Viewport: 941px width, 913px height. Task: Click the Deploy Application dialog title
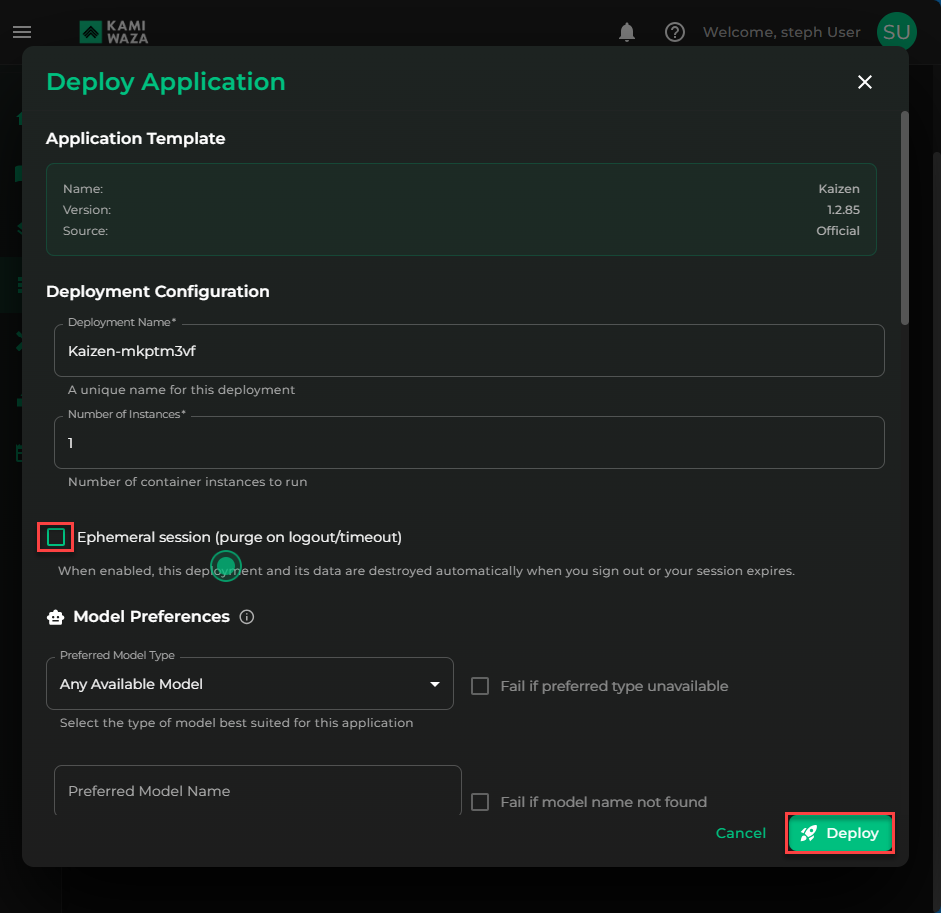pos(166,82)
